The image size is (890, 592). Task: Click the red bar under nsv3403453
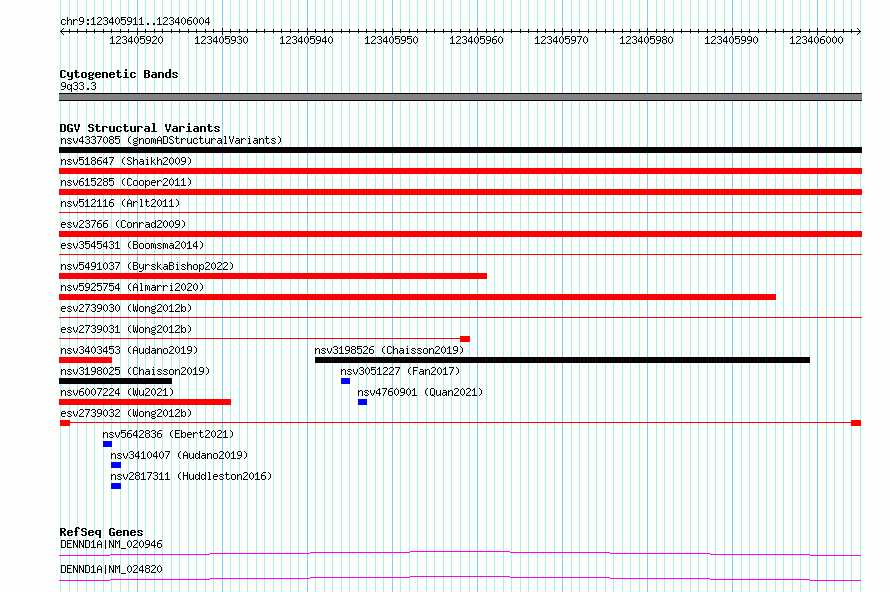pyautogui.click(x=86, y=360)
